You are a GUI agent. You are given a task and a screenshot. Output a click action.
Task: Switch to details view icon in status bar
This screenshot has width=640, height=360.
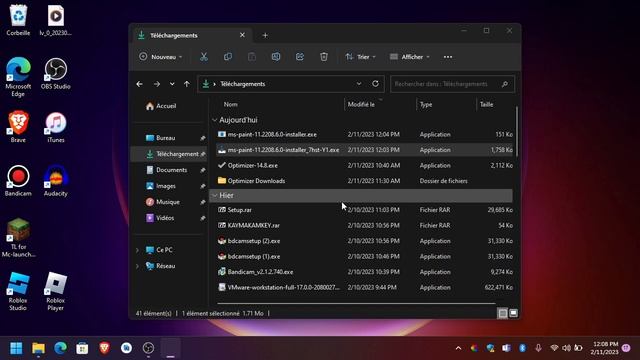503,313
